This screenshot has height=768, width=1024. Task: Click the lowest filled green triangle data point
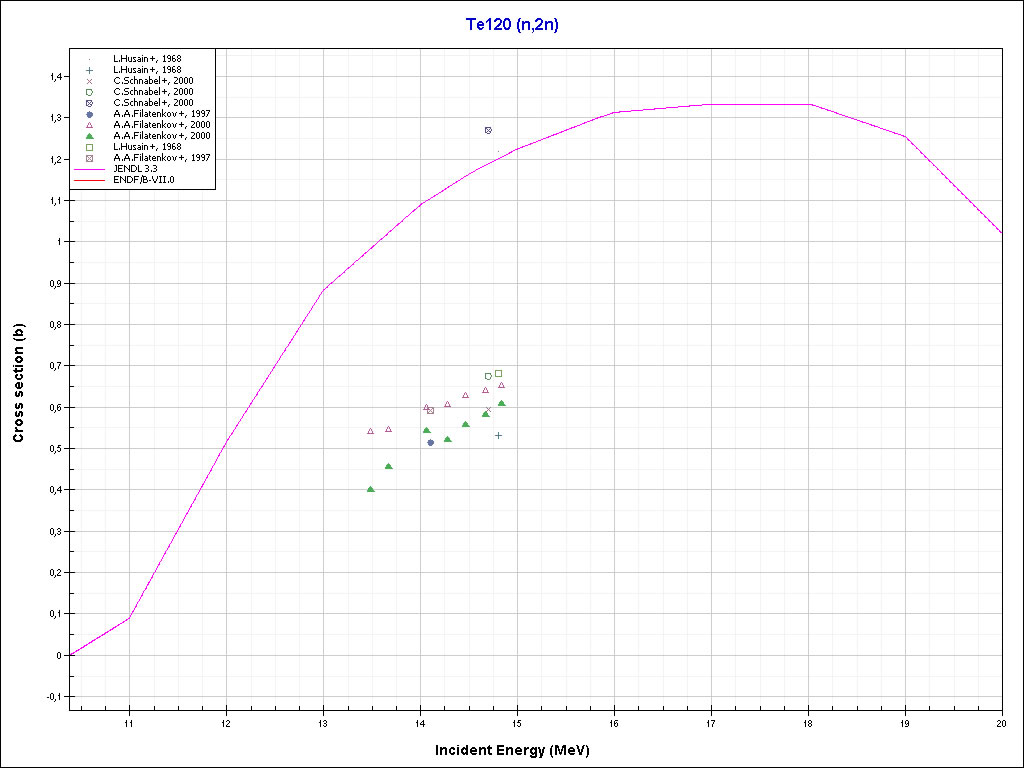pos(371,489)
